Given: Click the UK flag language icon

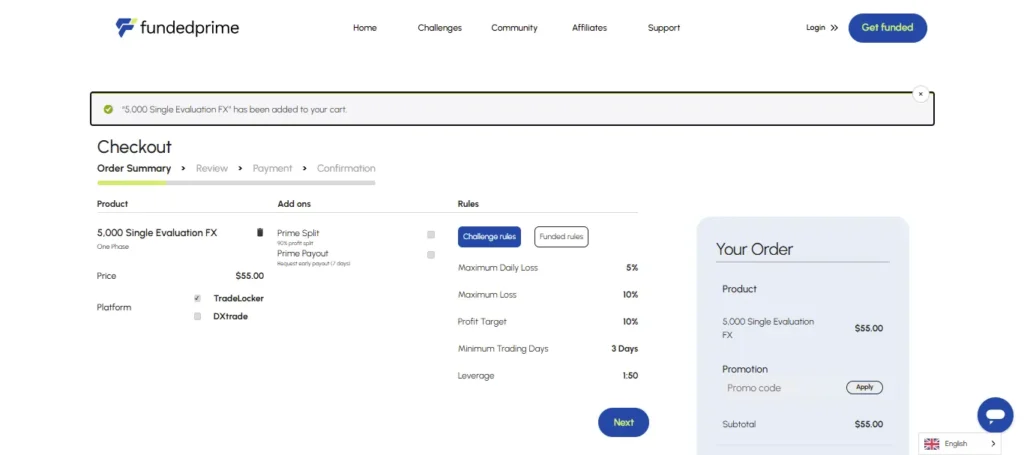Looking at the screenshot, I should tap(932, 444).
